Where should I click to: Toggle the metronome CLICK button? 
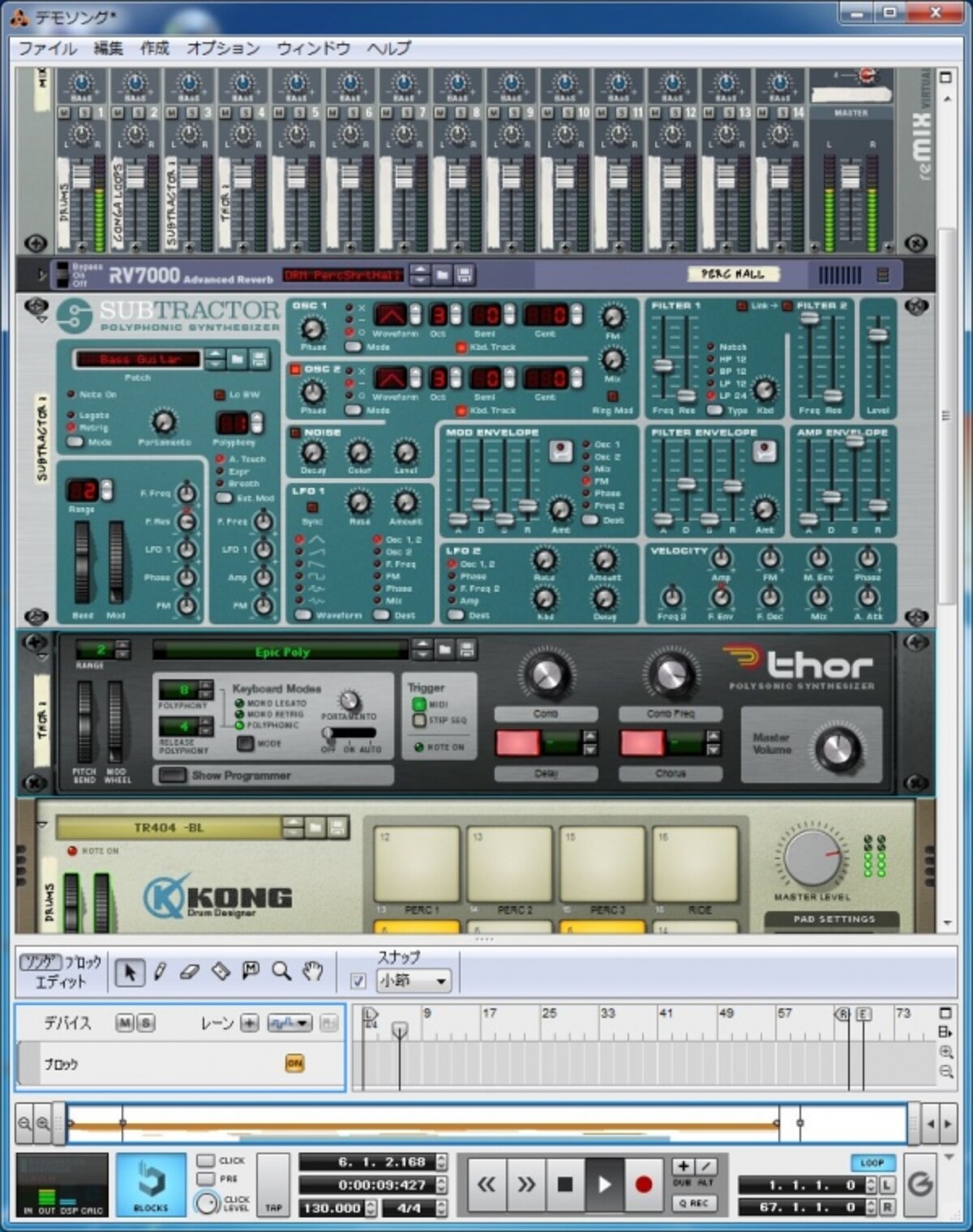(x=206, y=1161)
